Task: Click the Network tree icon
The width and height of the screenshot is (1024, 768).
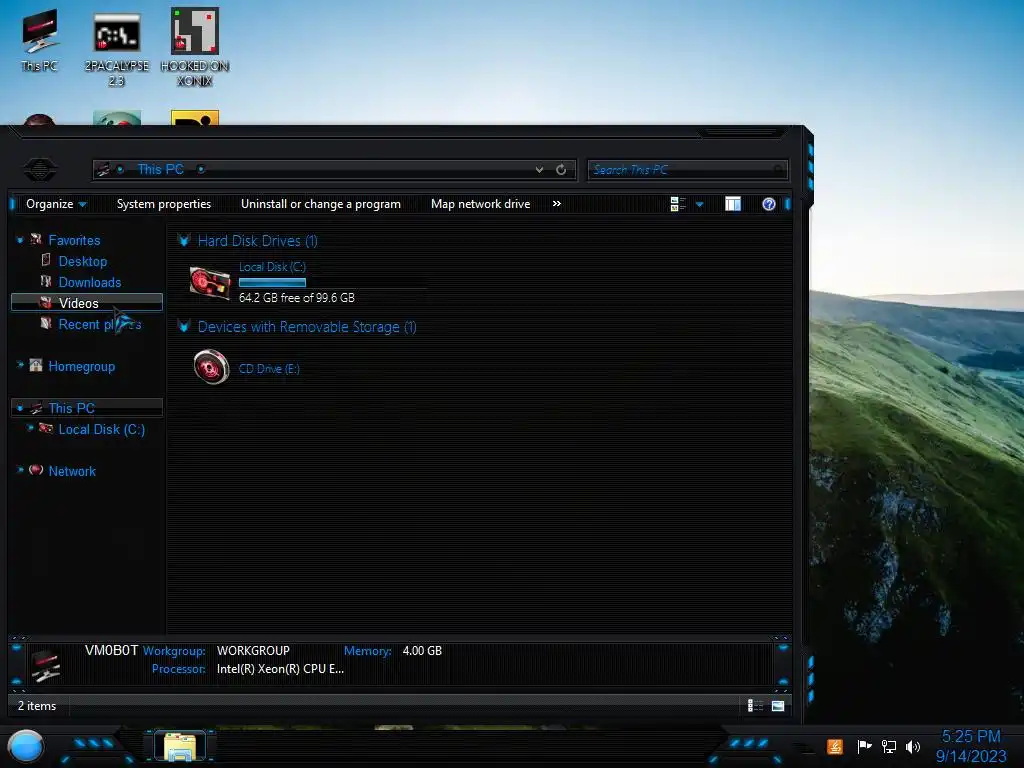Action: pos(36,470)
